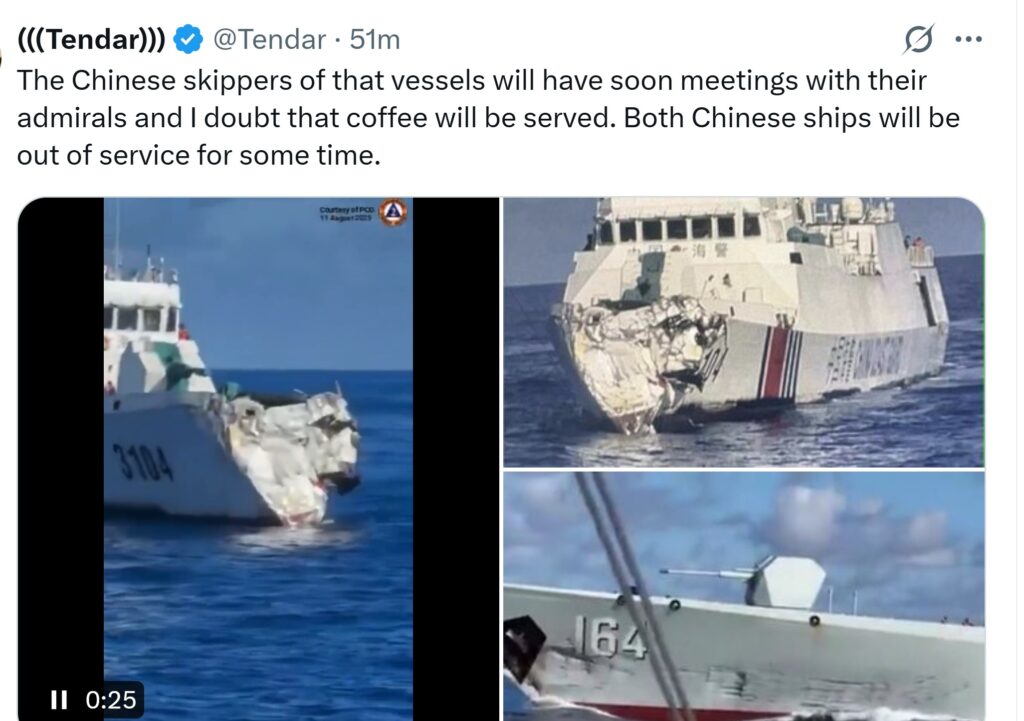Click the 3104 hull number in the video
The width and height of the screenshot is (1024, 721).
144,462
